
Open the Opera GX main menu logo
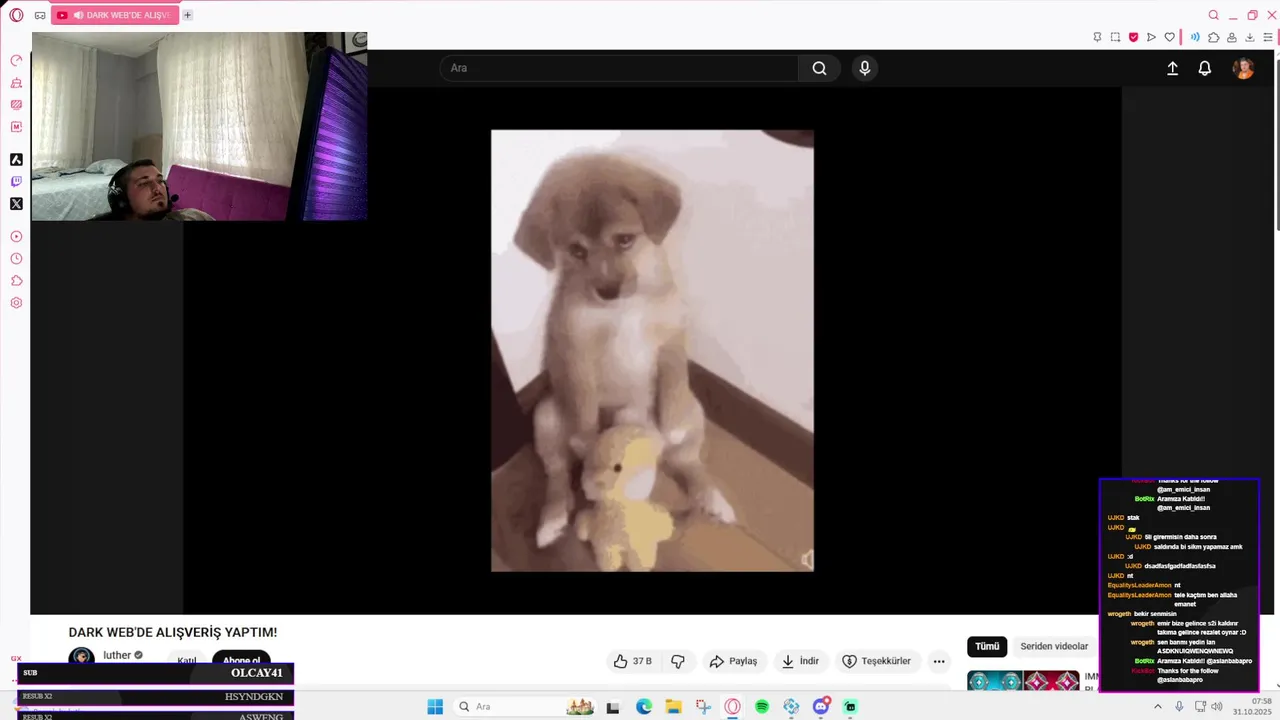tap(16, 15)
